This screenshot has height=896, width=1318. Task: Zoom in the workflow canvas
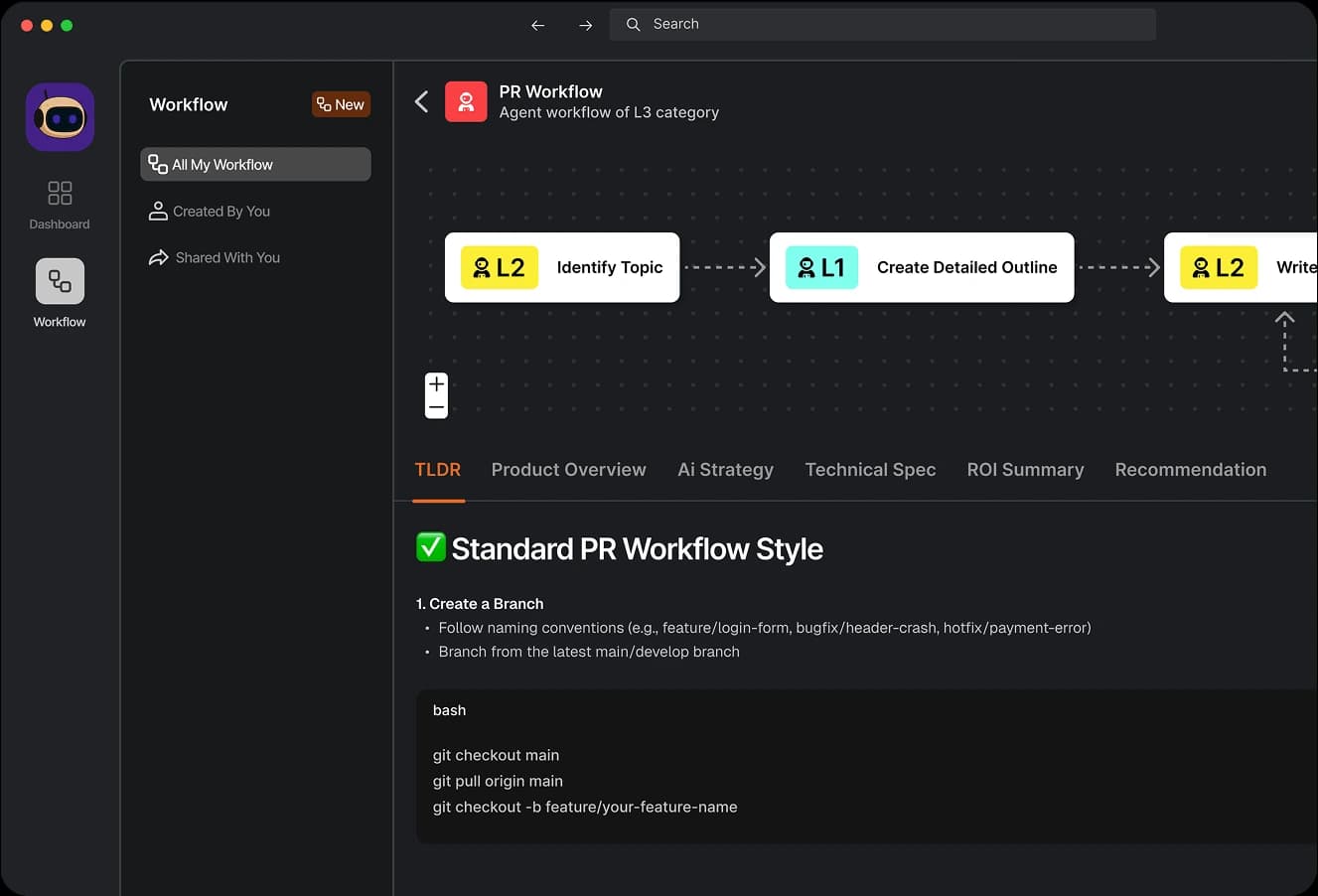tap(436, 384)
